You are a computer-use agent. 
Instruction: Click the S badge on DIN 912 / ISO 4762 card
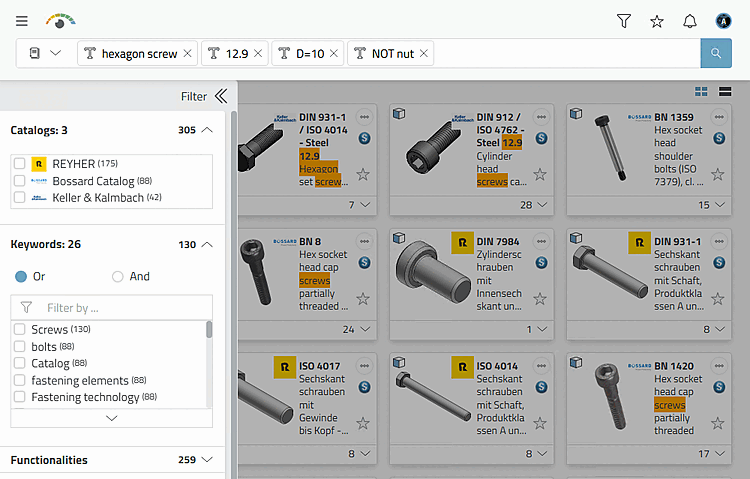(541, 138)
